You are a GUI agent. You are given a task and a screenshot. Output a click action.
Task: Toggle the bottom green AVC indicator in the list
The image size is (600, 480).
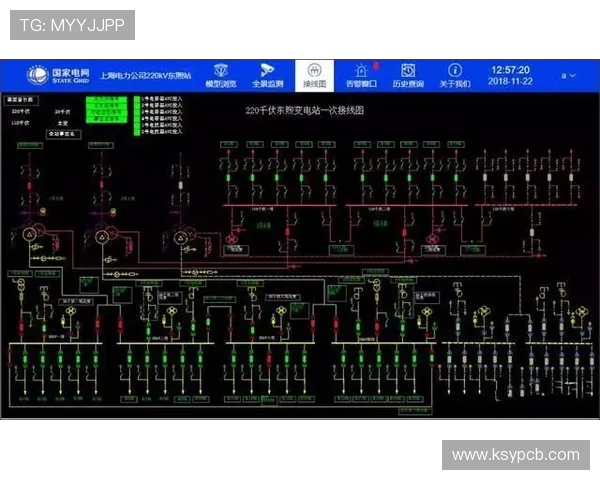137,131
